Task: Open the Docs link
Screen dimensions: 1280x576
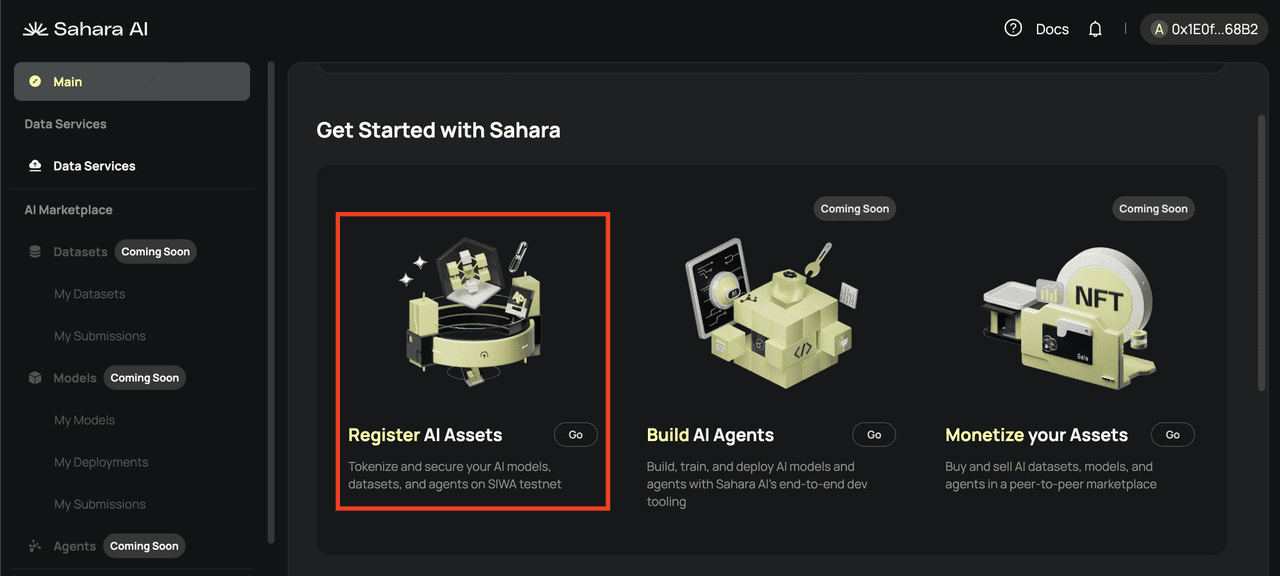Action: 1052,29
